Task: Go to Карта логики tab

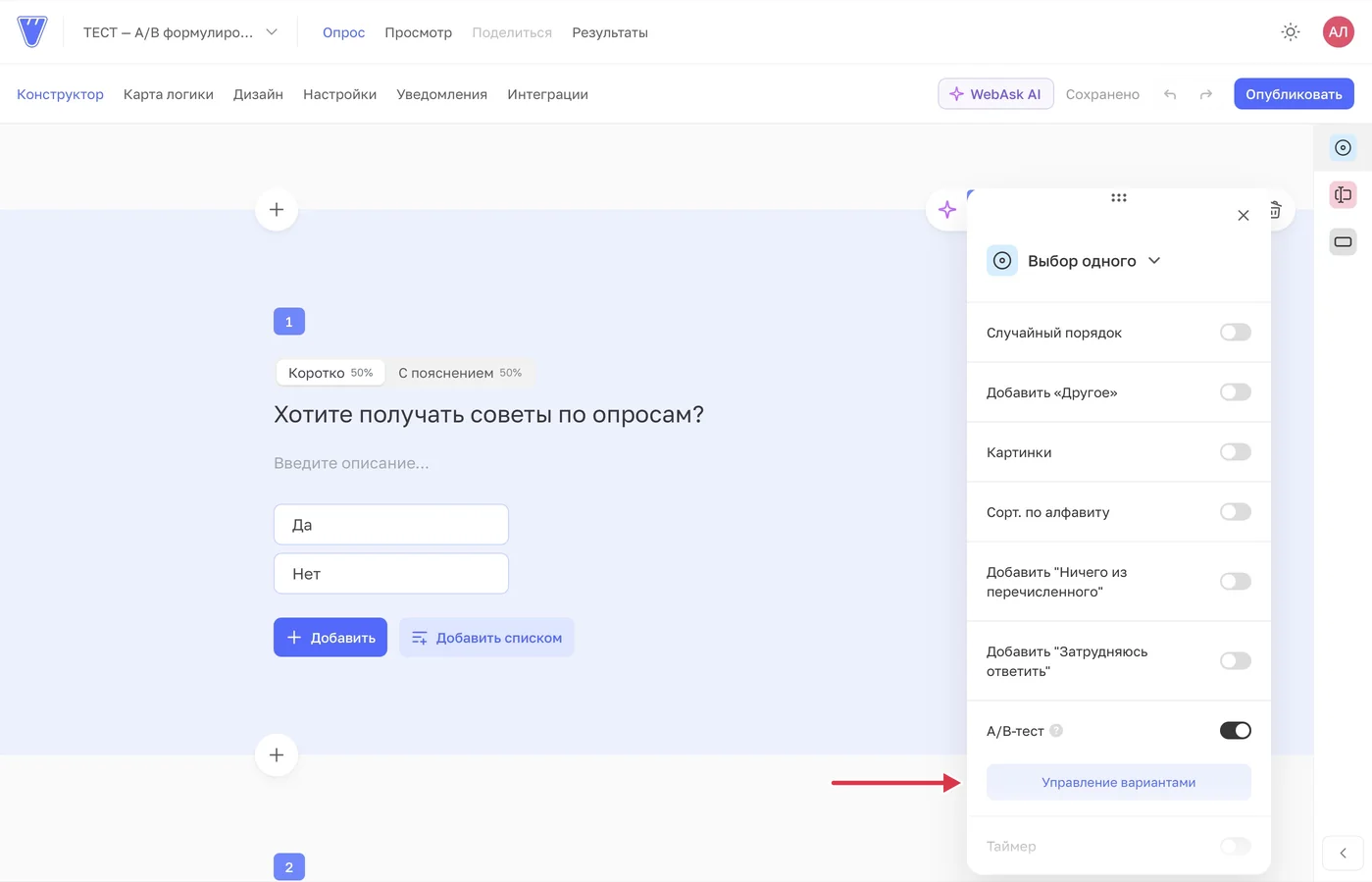Action: 169,94
